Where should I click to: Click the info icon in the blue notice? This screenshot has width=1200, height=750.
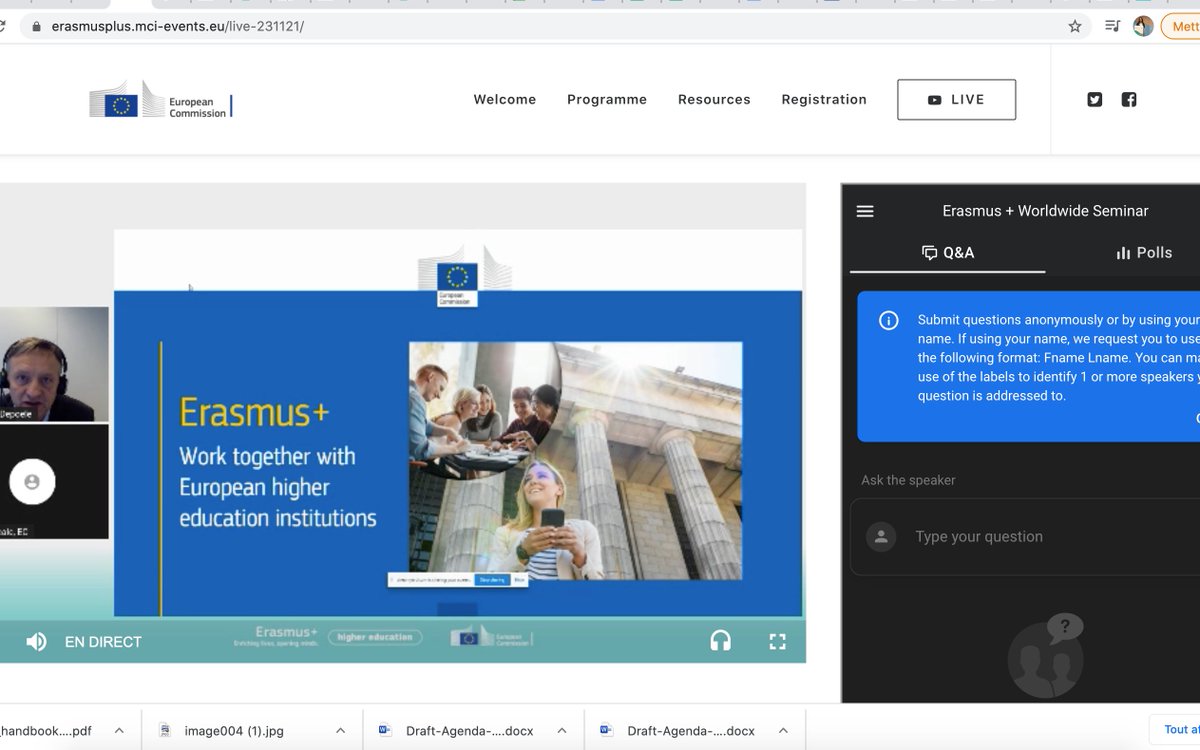click(x=888, y=321)
